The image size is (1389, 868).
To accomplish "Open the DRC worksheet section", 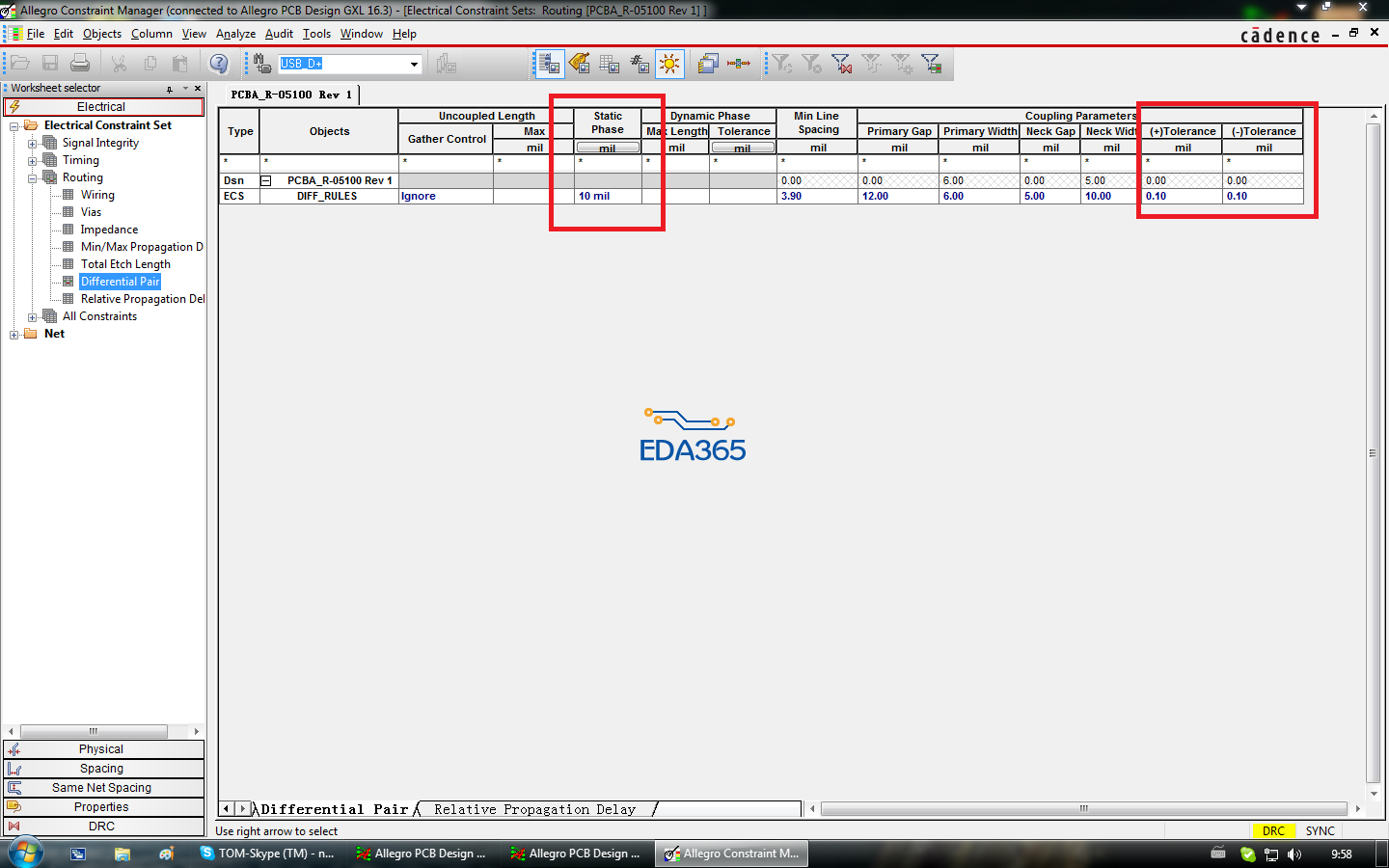I will (x=103, y=827).
